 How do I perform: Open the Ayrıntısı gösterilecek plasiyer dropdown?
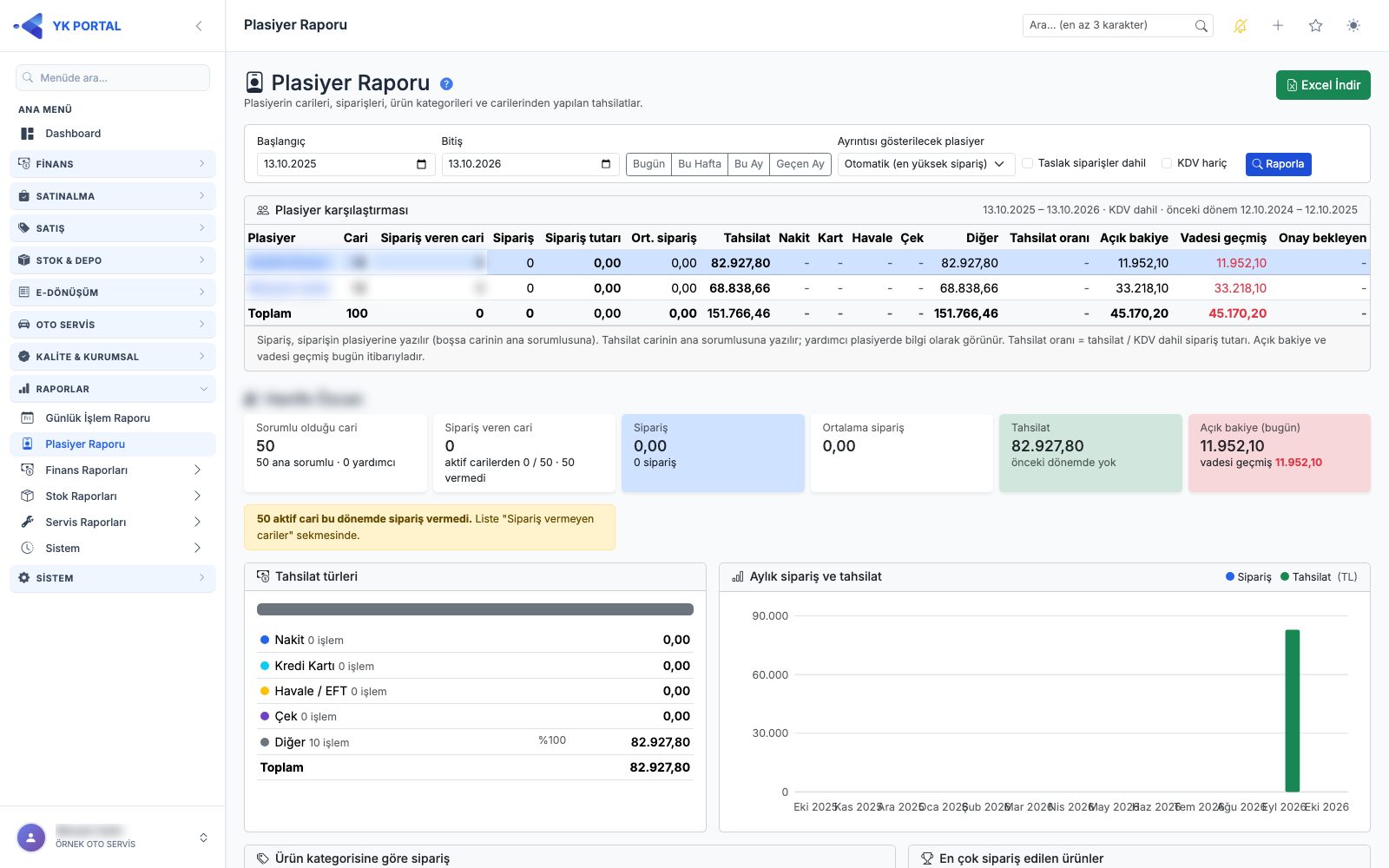click(x=926, y=164)
